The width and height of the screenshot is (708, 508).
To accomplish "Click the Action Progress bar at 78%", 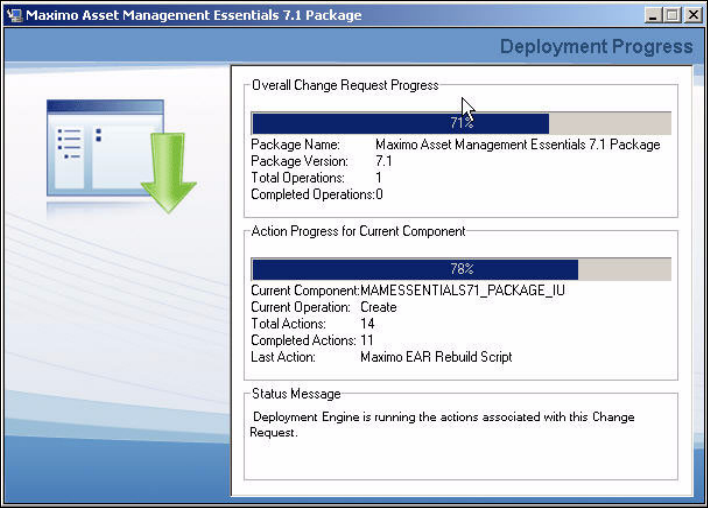I will [461, 270].
